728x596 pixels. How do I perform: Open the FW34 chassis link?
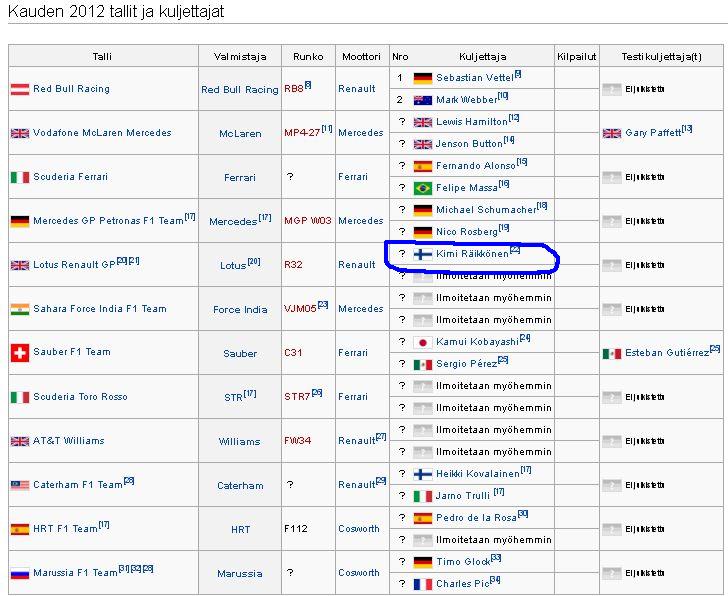297,441
